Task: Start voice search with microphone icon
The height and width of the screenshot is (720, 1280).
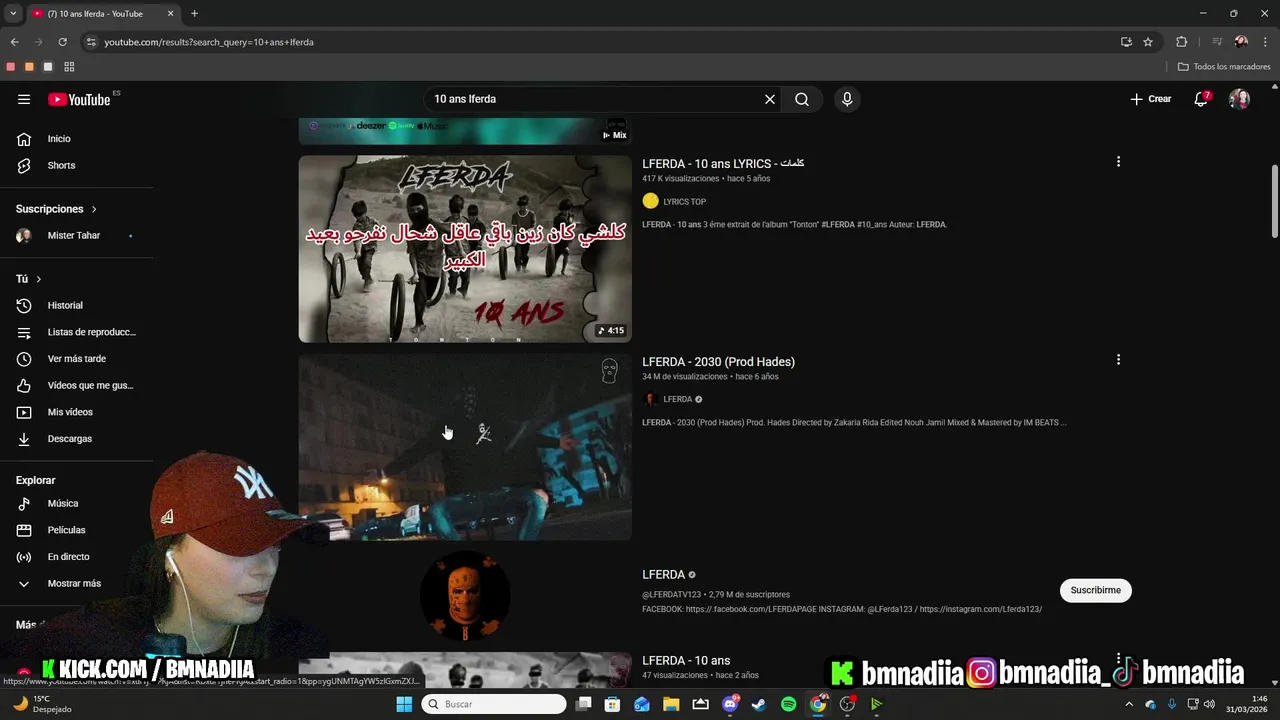Action: 847,99
